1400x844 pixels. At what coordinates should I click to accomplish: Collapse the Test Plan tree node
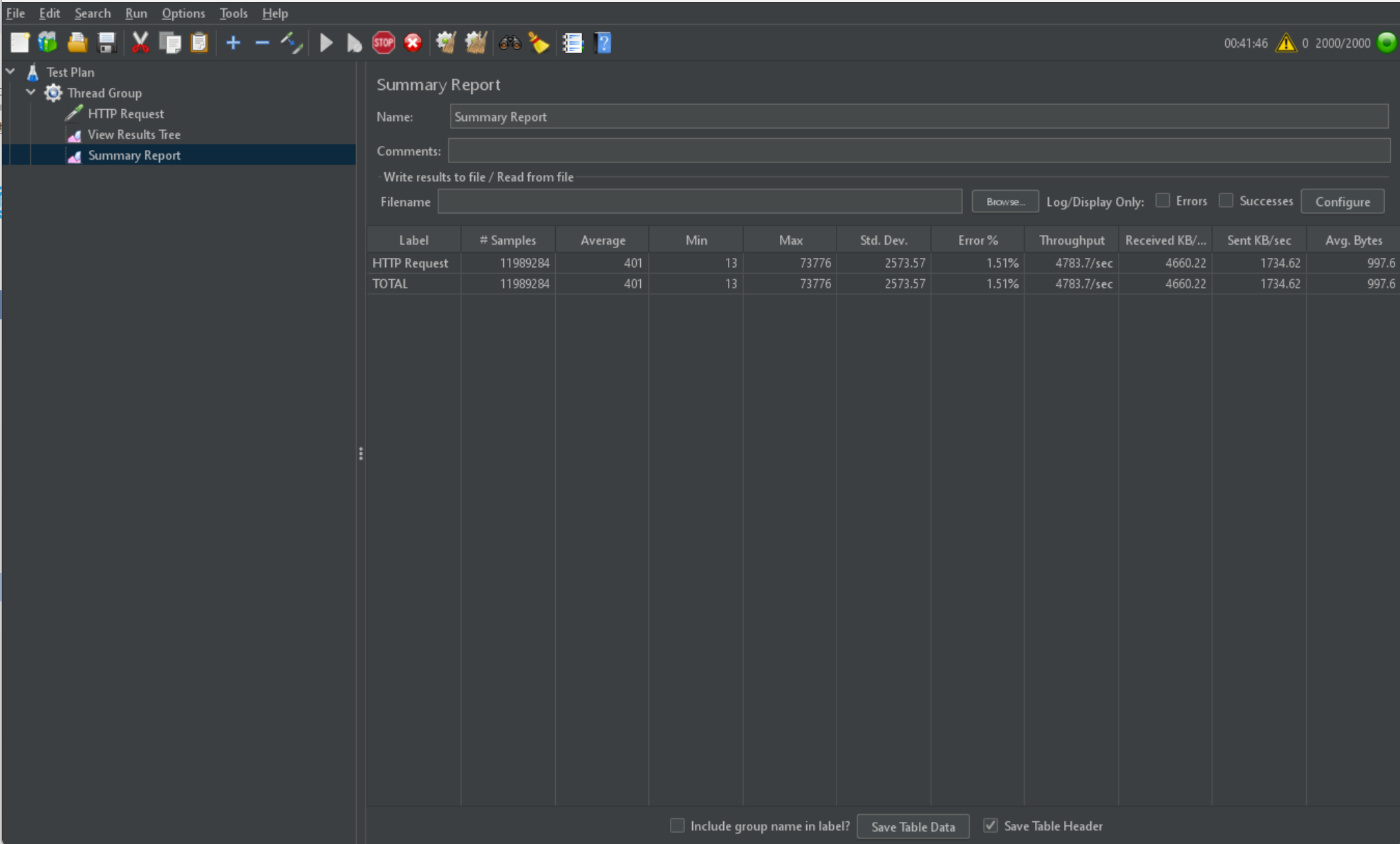pyautogui.click(x=11, y=71)
